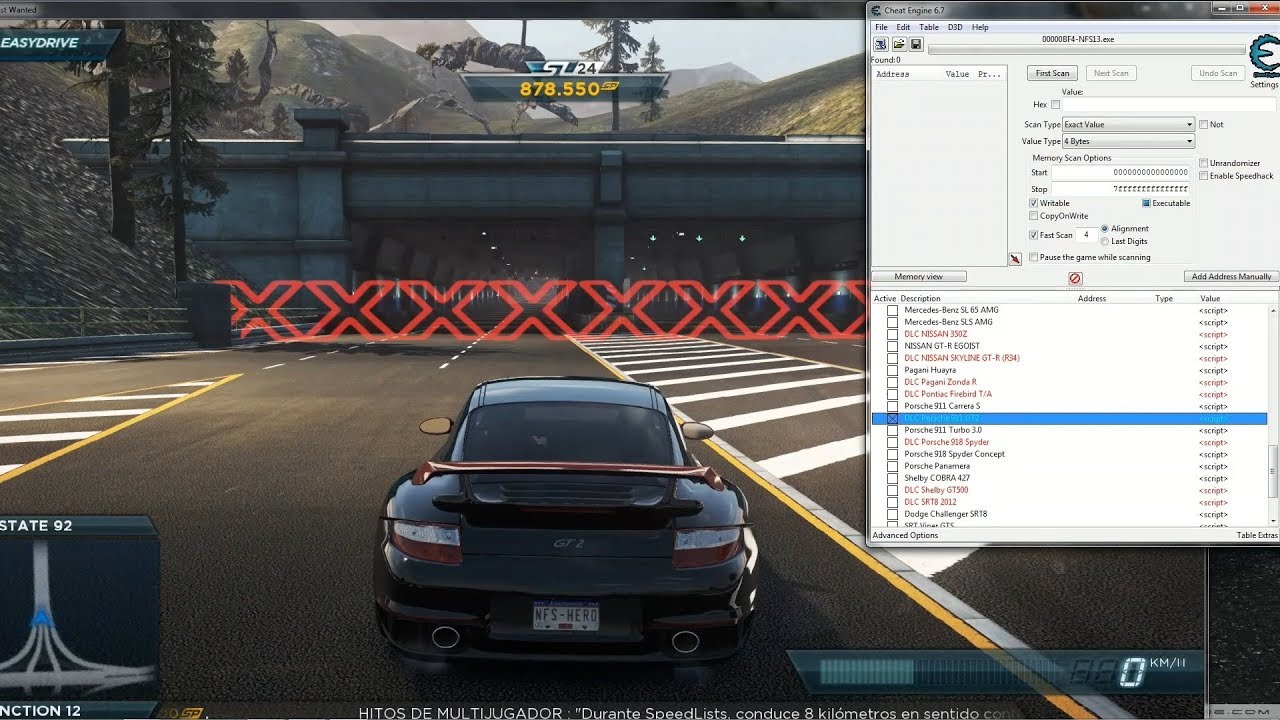The width and height of the screenshot is (1280, 720).
Task: Click red circle delete-all-addresses icon
Action: click(1075, 278)
